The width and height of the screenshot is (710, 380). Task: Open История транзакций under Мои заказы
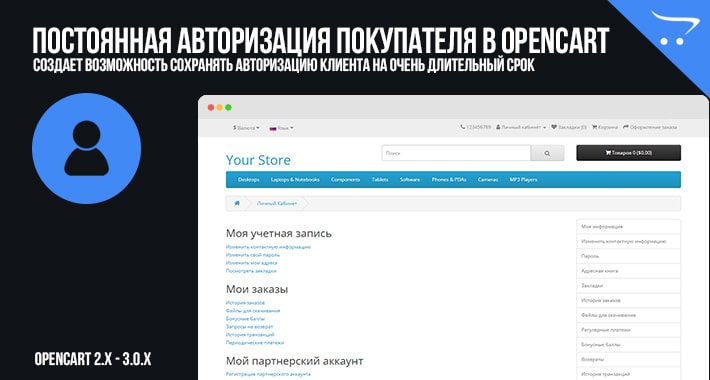(x=250, y=335)
